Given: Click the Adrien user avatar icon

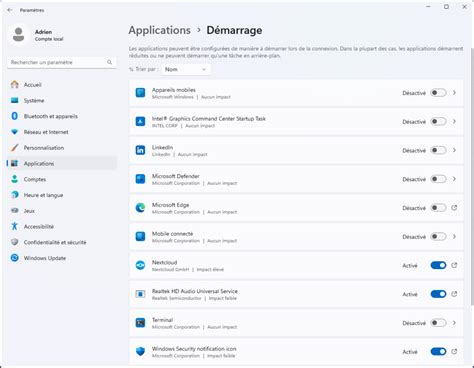Looking at the screenshot, I should pos(19,35).
